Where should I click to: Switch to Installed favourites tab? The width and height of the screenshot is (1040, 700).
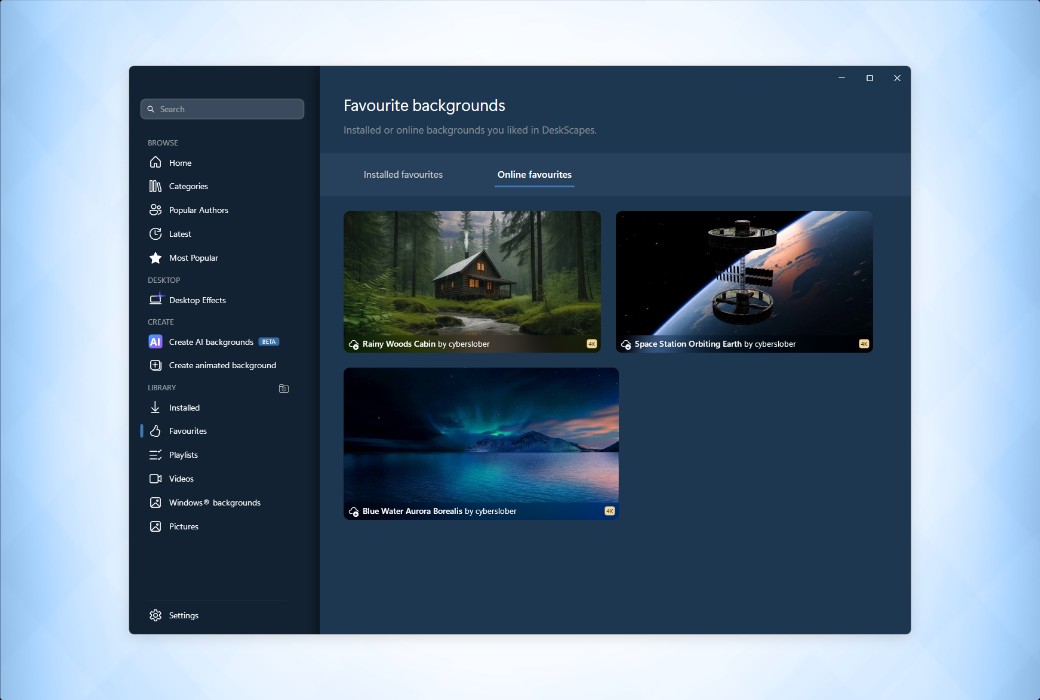(403, 175)
